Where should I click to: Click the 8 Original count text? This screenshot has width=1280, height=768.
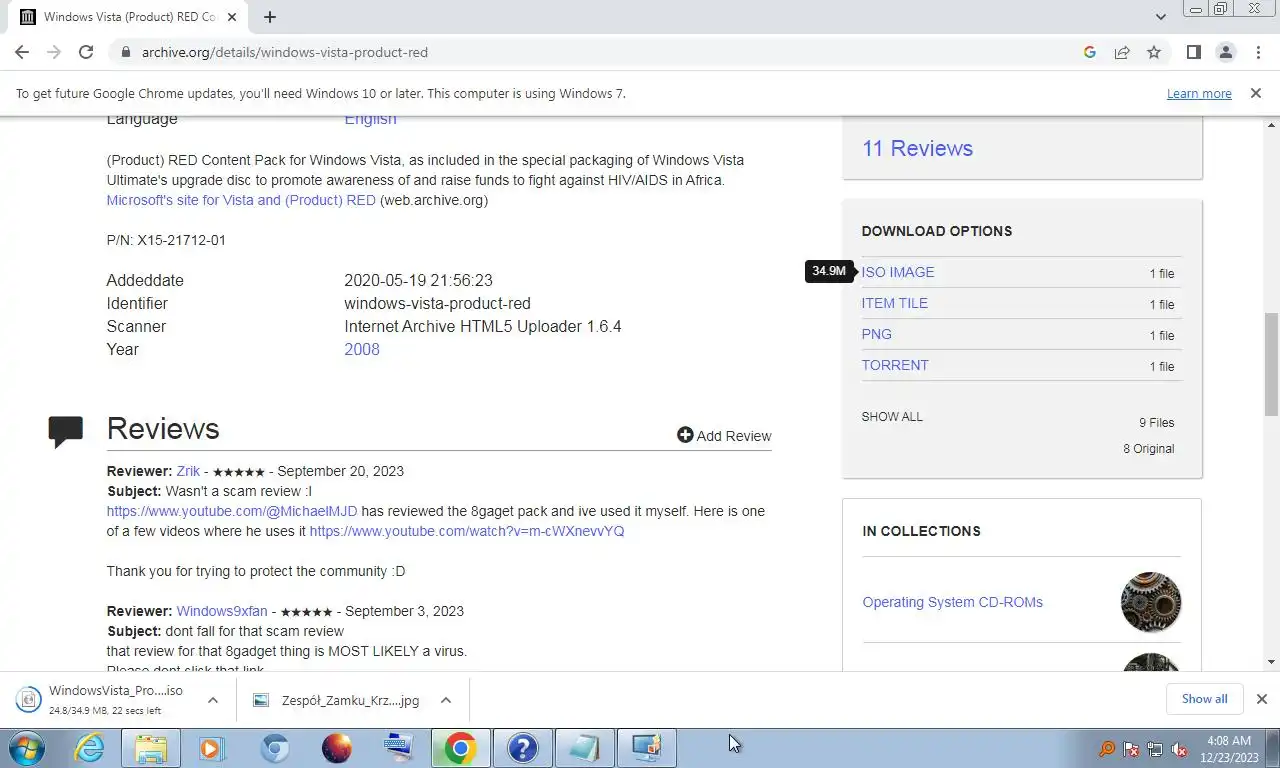click(x=1149, y=449)
